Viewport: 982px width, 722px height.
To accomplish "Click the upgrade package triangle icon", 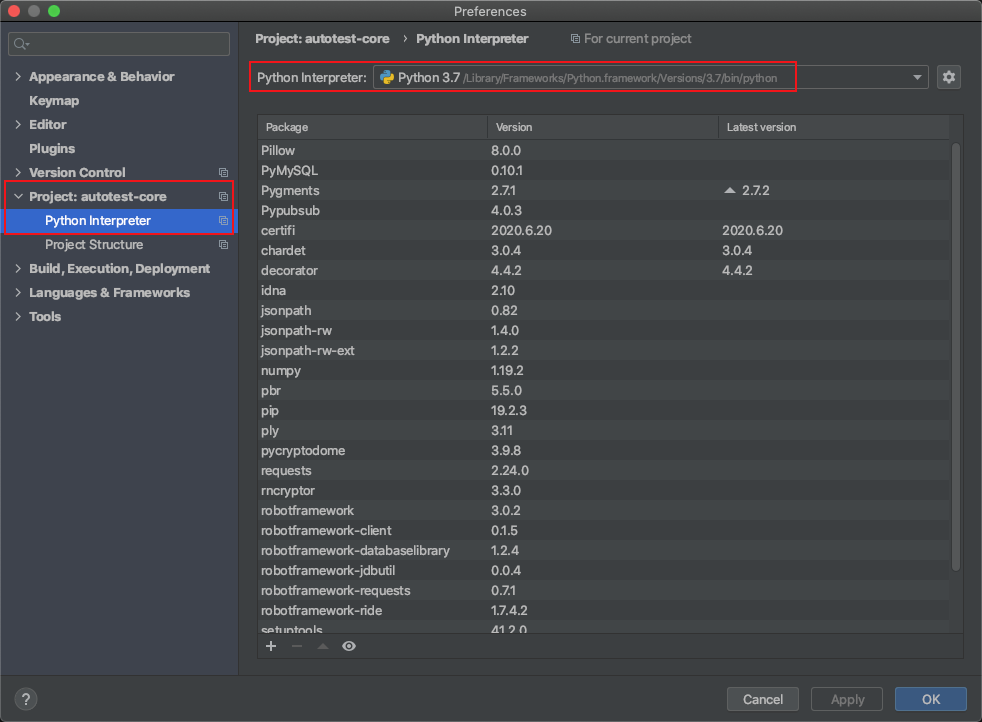I will [323, 646].
